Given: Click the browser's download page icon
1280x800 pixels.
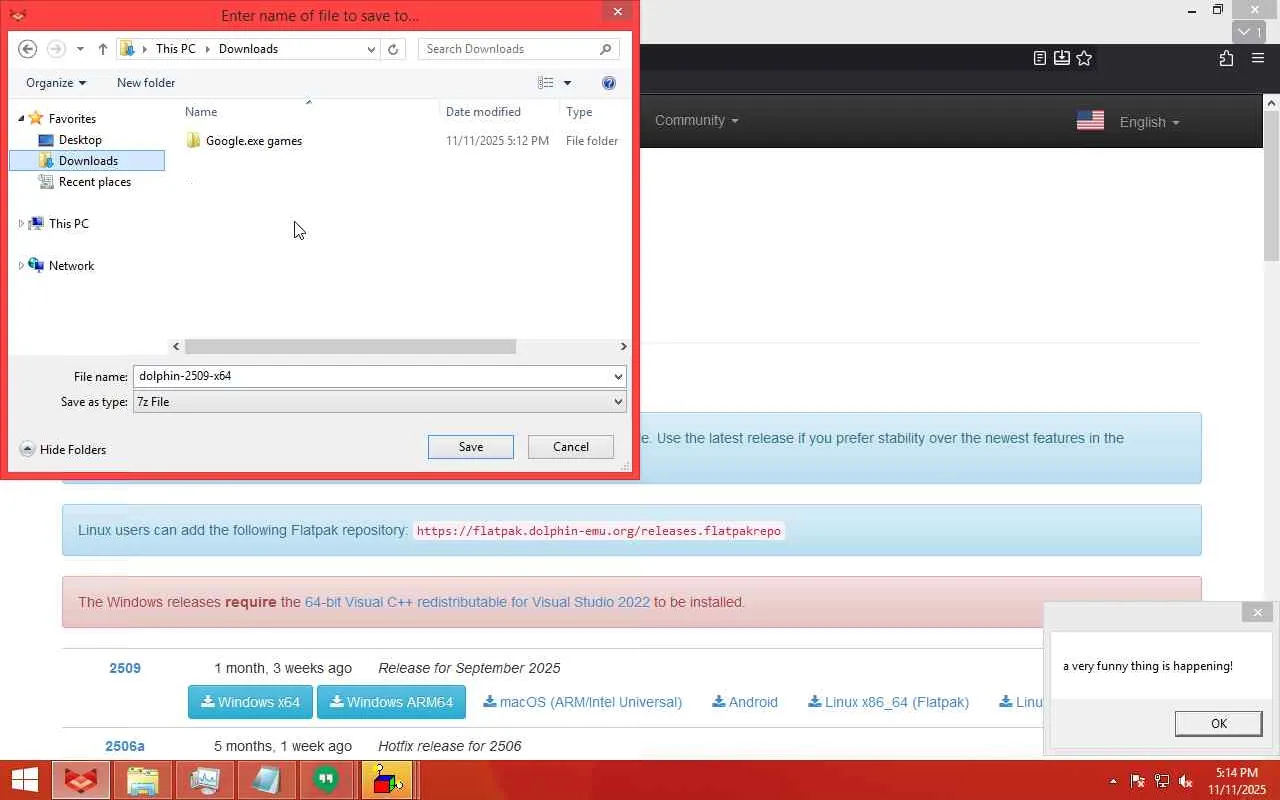Looking at the screenshot, I should point(1062,58).
